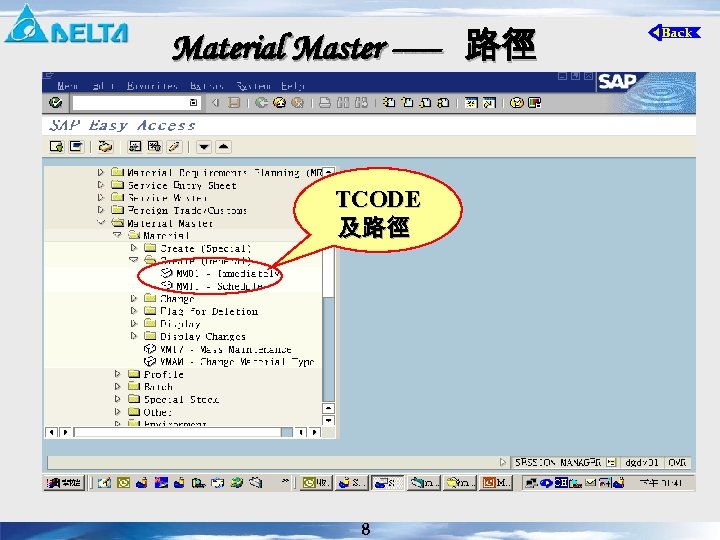Open the Extras menu
This screenshot has width=720, height=540.
207,85
